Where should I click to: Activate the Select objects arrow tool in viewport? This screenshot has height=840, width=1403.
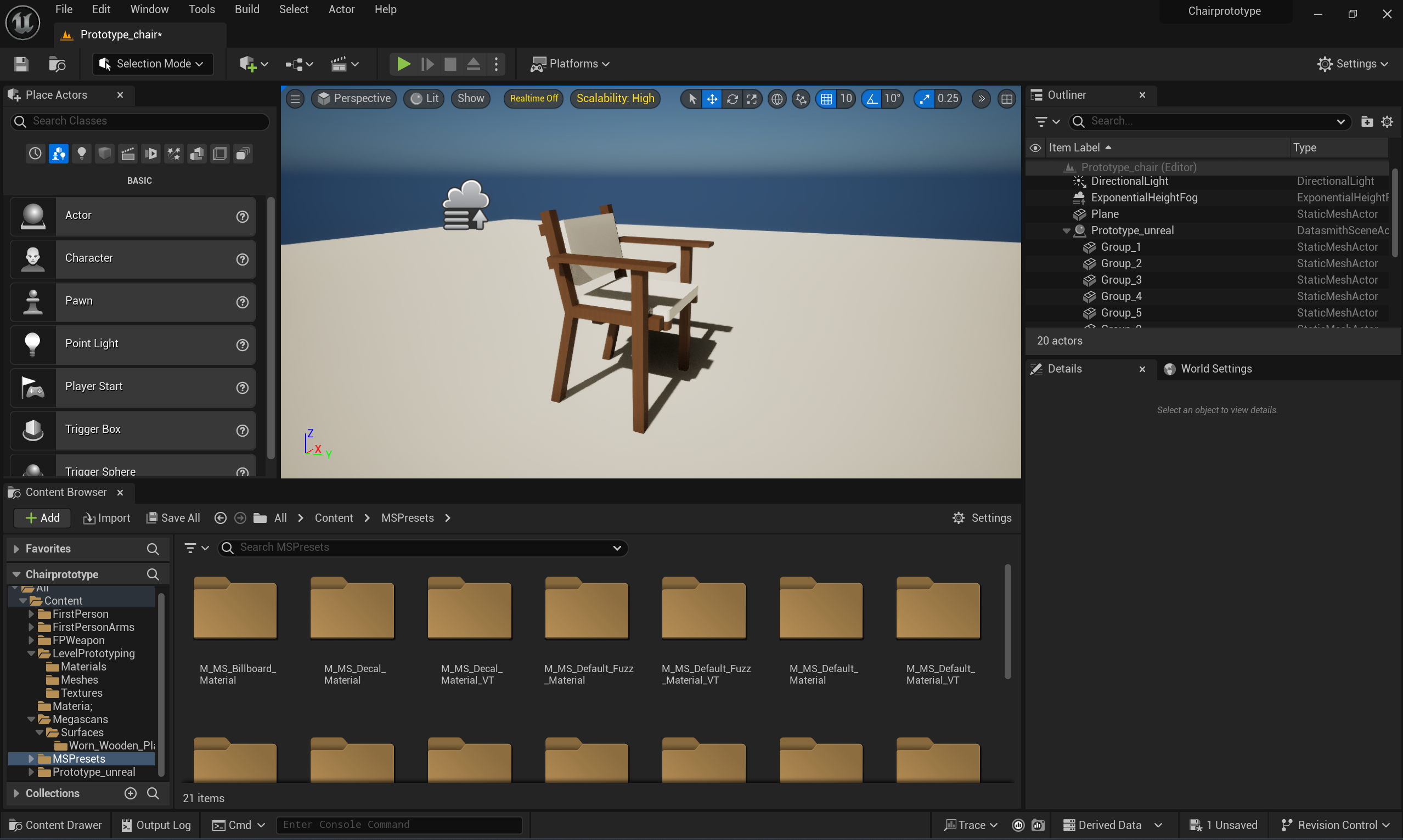(x=691, y=99)
